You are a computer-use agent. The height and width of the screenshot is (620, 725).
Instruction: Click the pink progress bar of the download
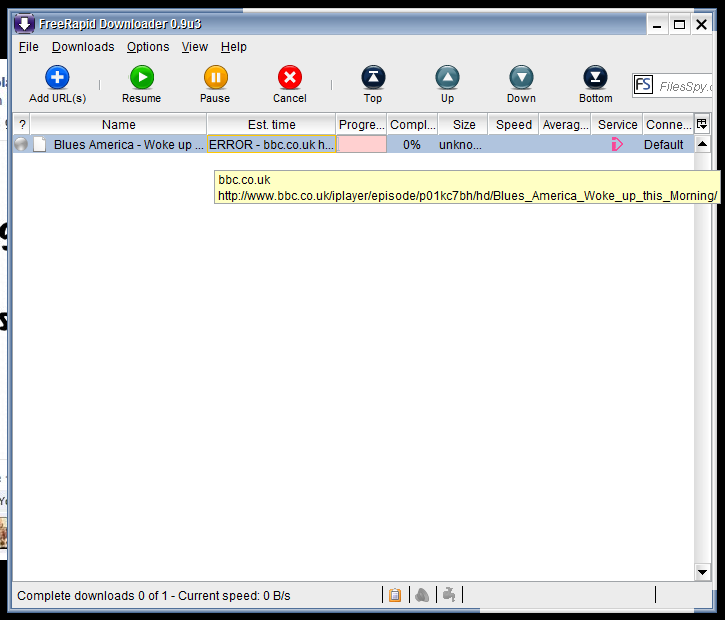362,145
